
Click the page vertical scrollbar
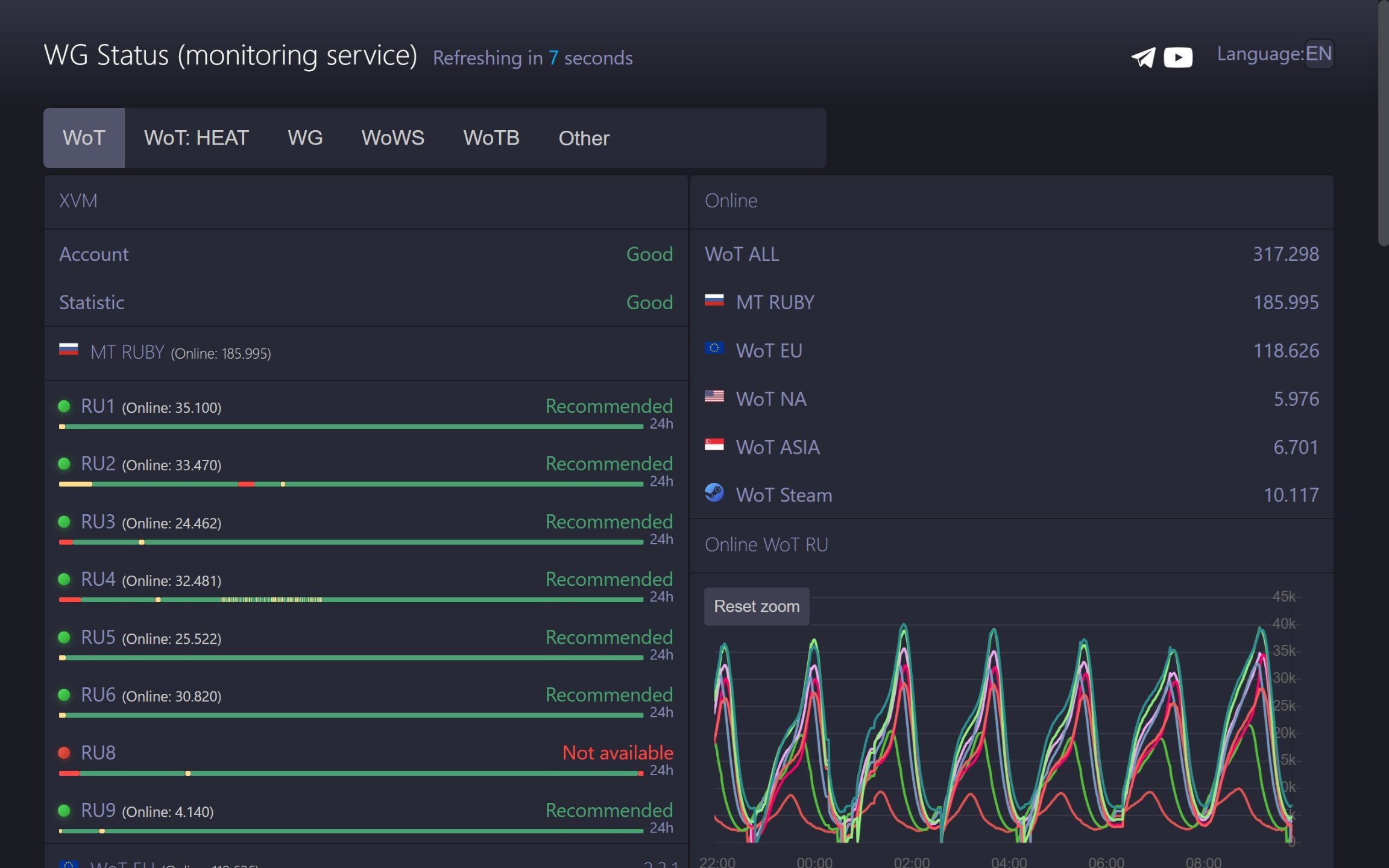1383,124
